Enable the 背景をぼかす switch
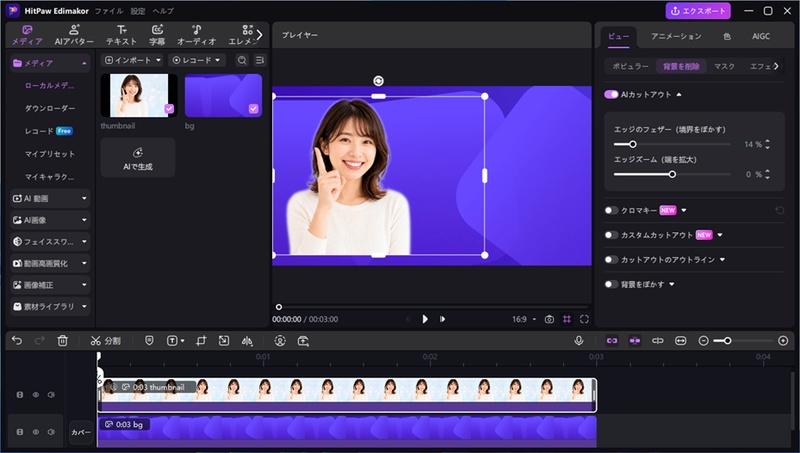800x453 pixels. click(611, 284)
